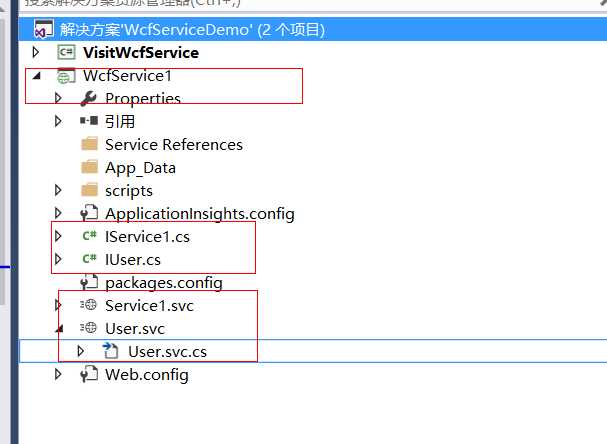Screen dimensions: 607x444
Task: Expand the Properties node
Action: [58, 98]
